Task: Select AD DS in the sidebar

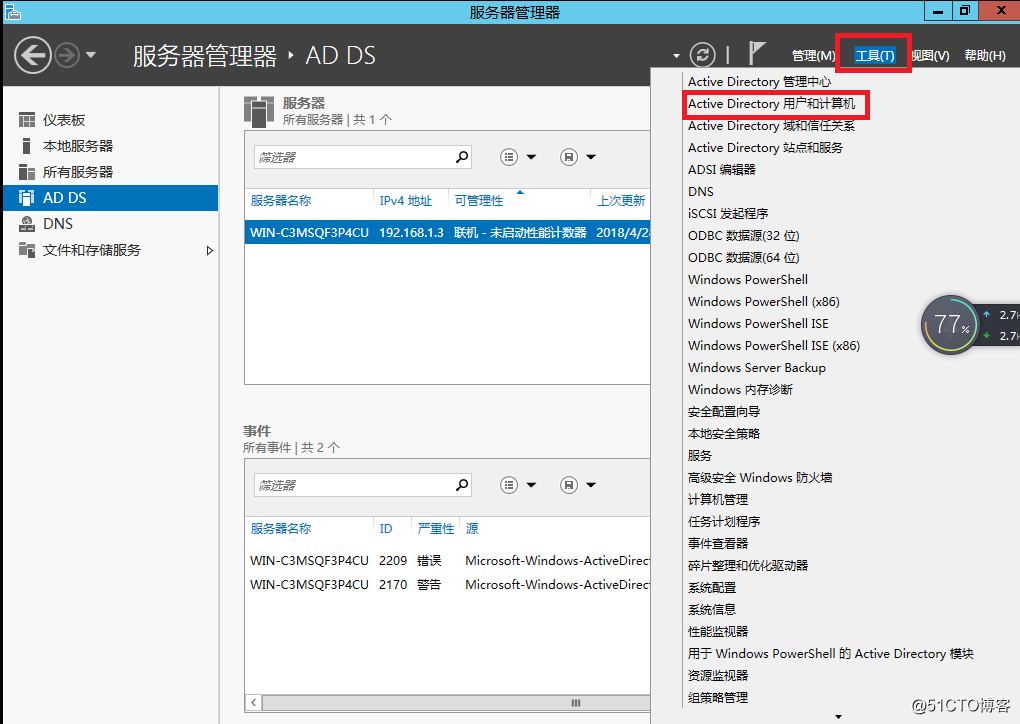Action: pos(111,198)
